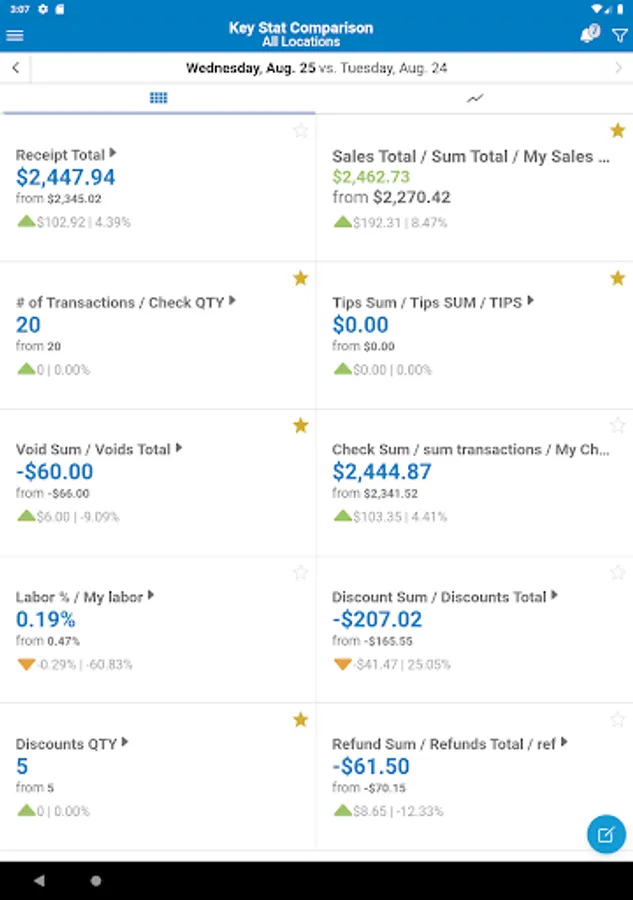
Task: Open the filter funnel icon
Action: click(x=619, y=35)
